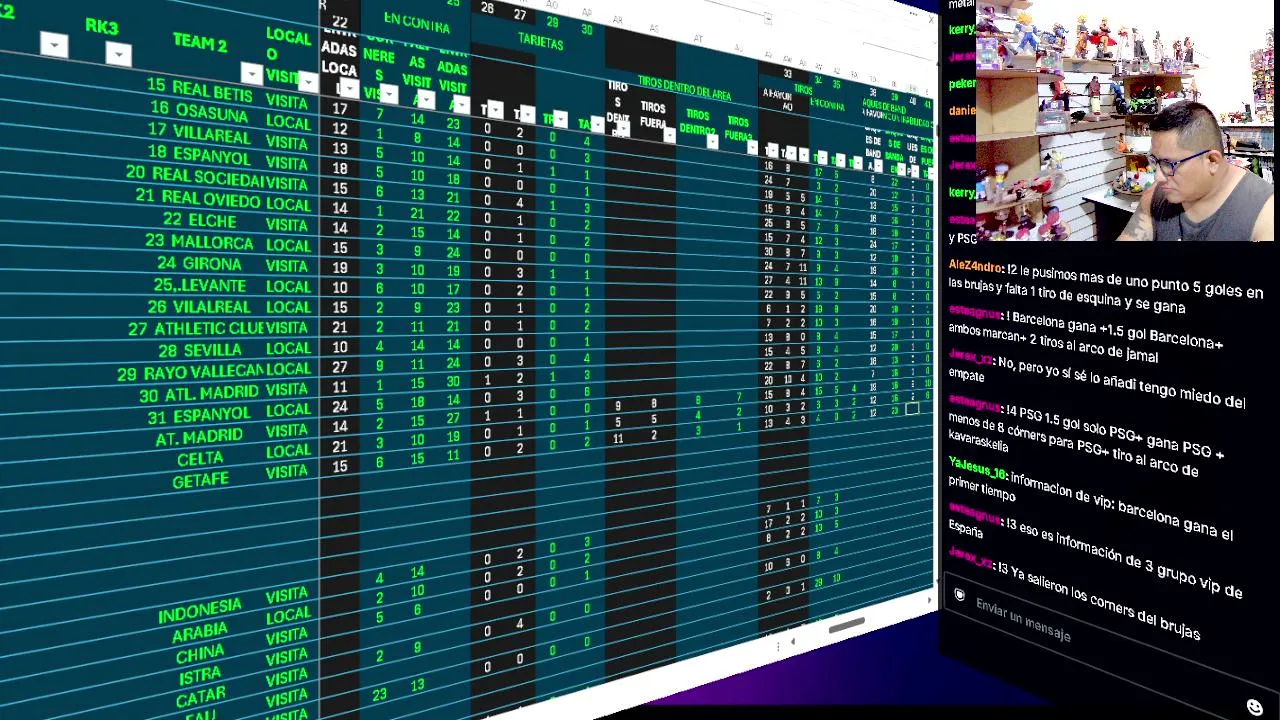Click the TIROS DENTRO DEL AREA header

[684, 88]
